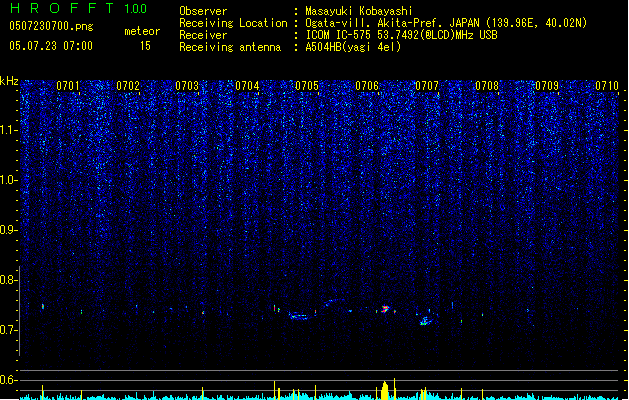629x400 pixels.
Task: Click the date stamp 05.07.23 07:00
Action: click(x=51, y=46)
